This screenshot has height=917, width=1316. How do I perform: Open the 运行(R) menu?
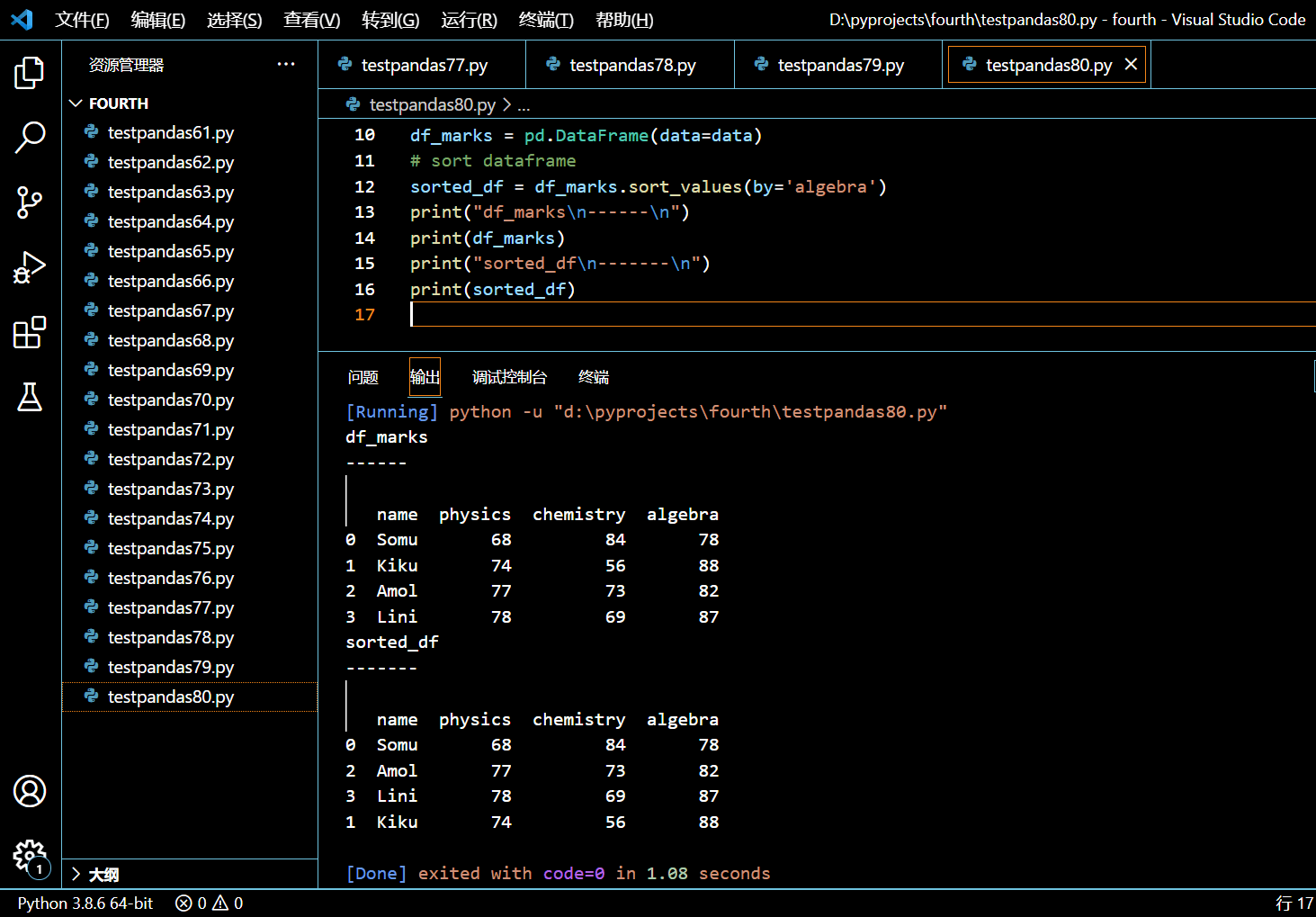[x=470, y=20]
